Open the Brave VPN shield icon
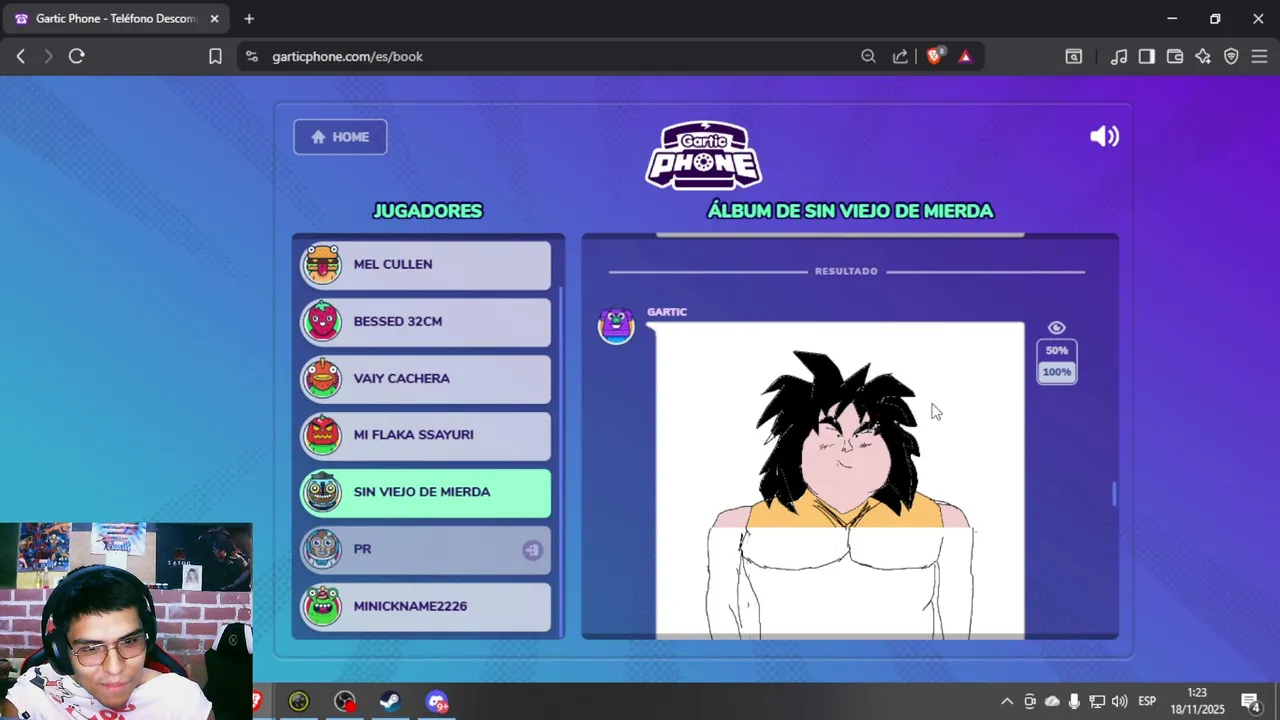This screenshot has width=1280, height=720. pos(1231,57)
